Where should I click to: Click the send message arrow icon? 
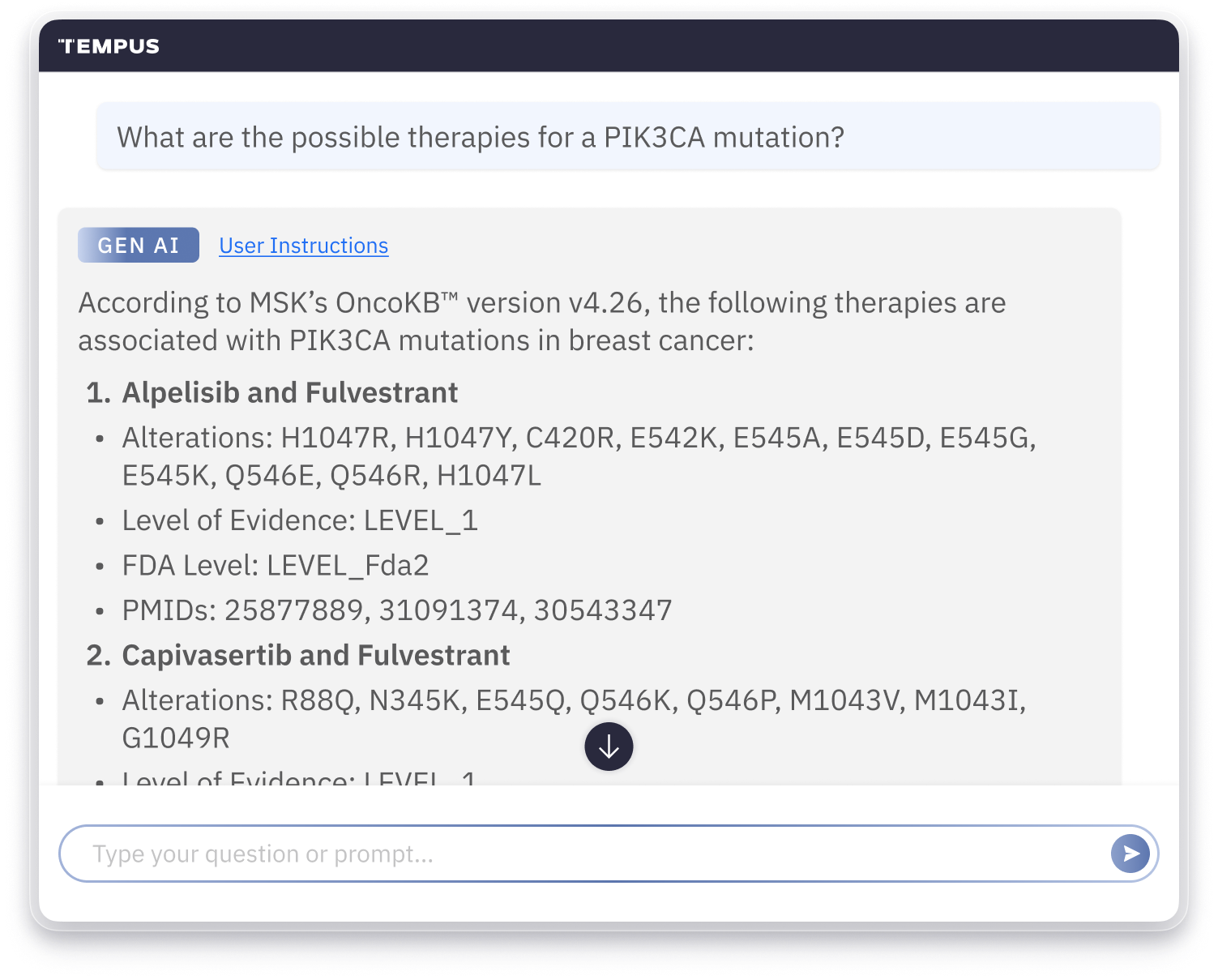click(x=1130, y=854)
